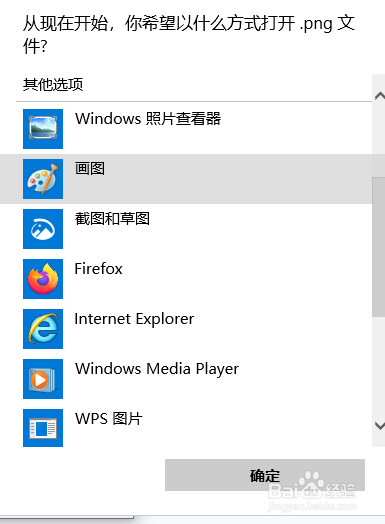Click the Windows Media Player icon

click(43, 379)
